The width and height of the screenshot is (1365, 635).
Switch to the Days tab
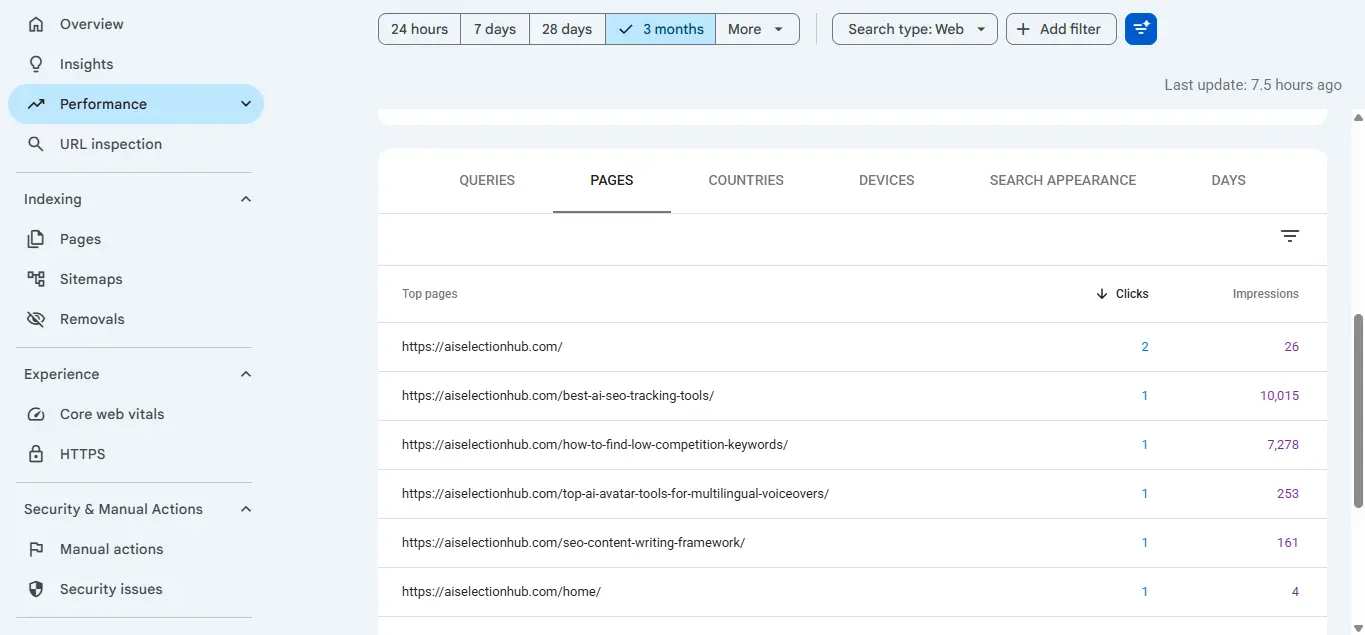[1228, 181]
